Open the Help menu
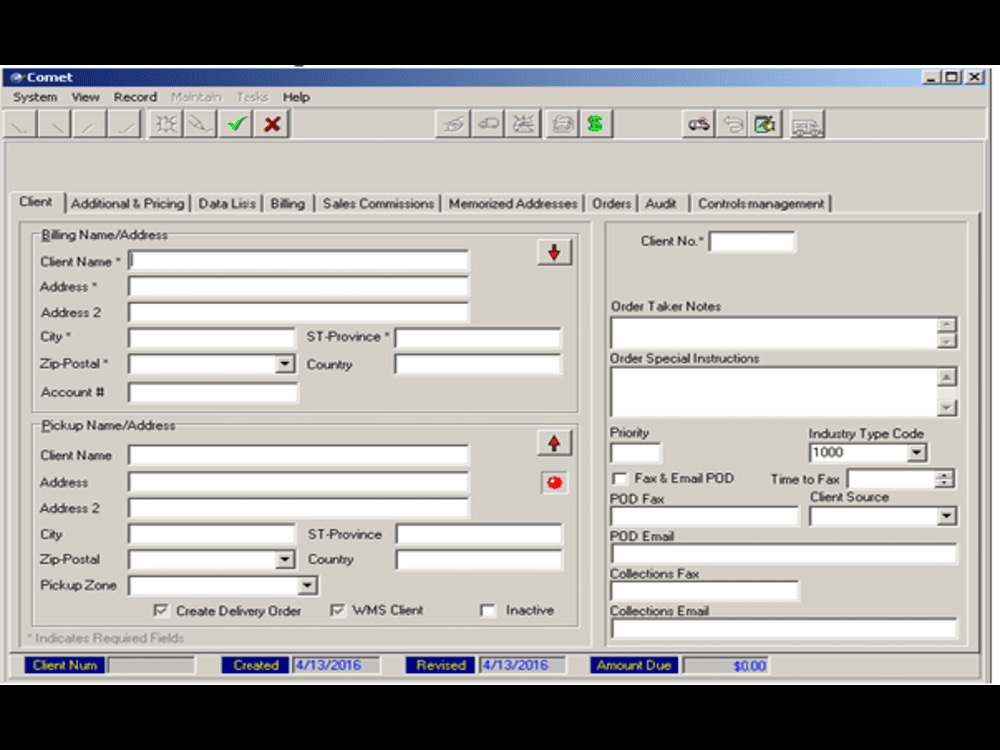Image resolution: width=1000 pixels, height=750 pixels. (297, 97)
